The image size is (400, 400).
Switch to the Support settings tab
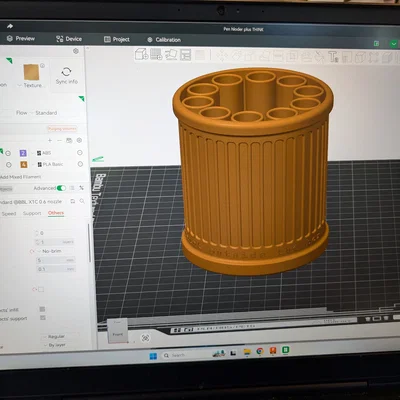tap(32, 213)
